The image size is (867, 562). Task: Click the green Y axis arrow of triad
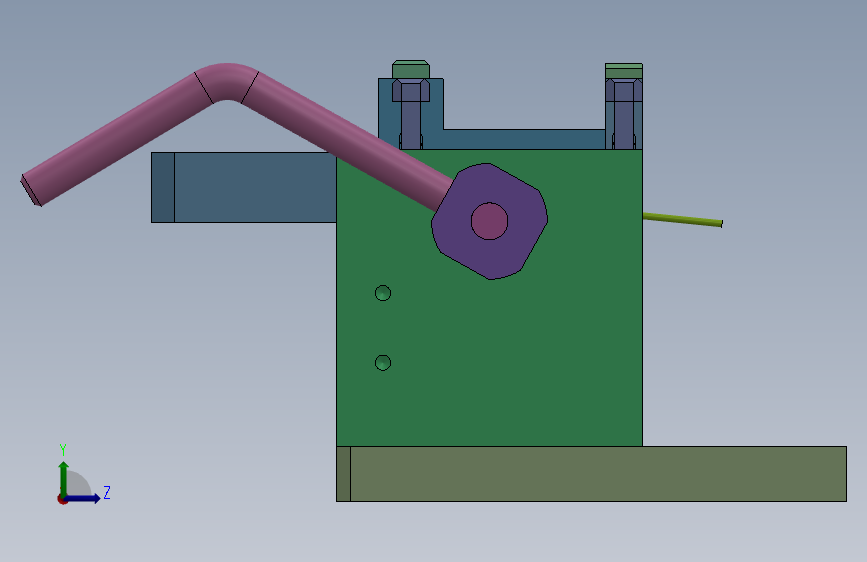click(64, 477)
